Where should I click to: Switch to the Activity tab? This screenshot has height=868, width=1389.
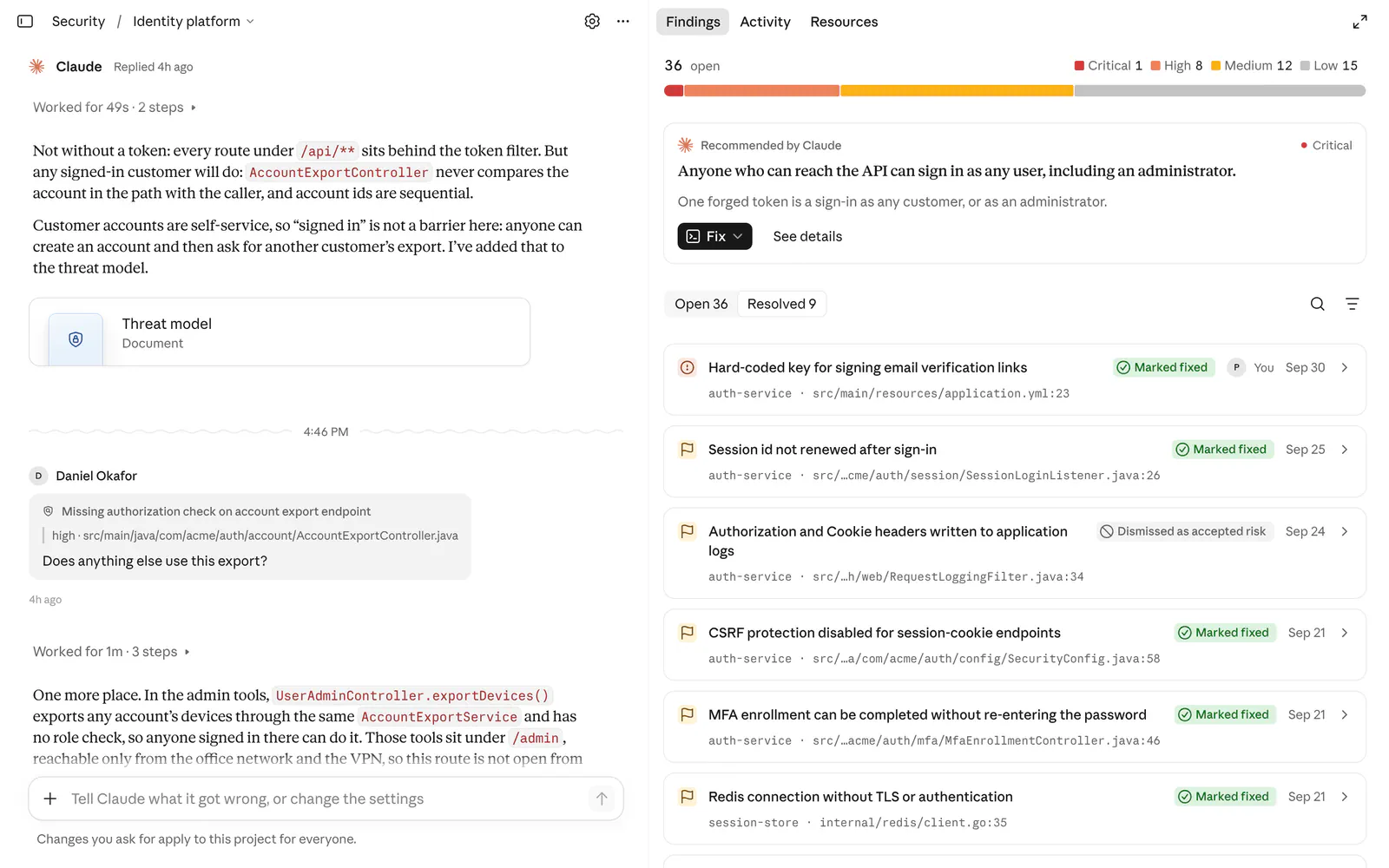765,22
